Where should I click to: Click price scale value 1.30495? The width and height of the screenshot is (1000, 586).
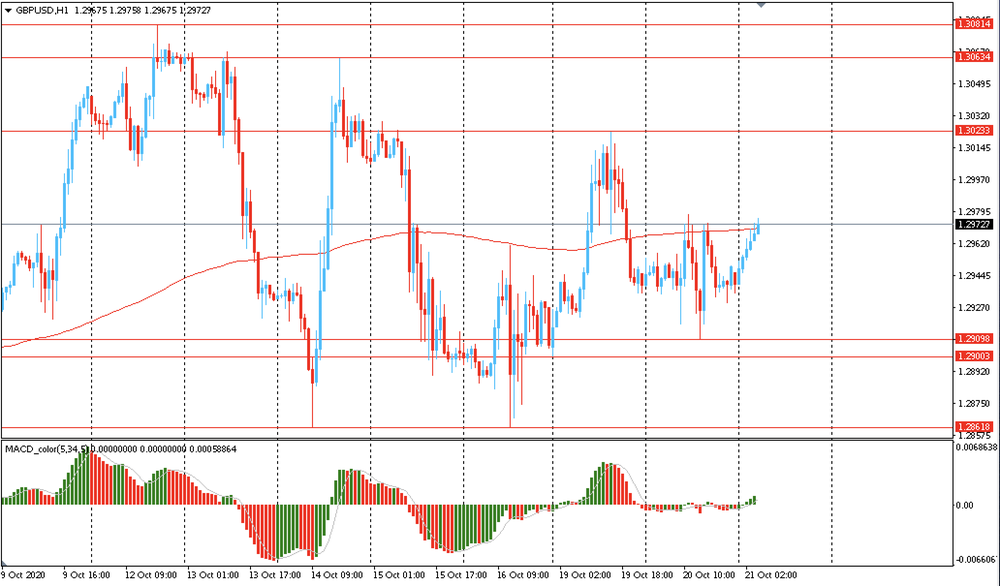coord(975,84)
